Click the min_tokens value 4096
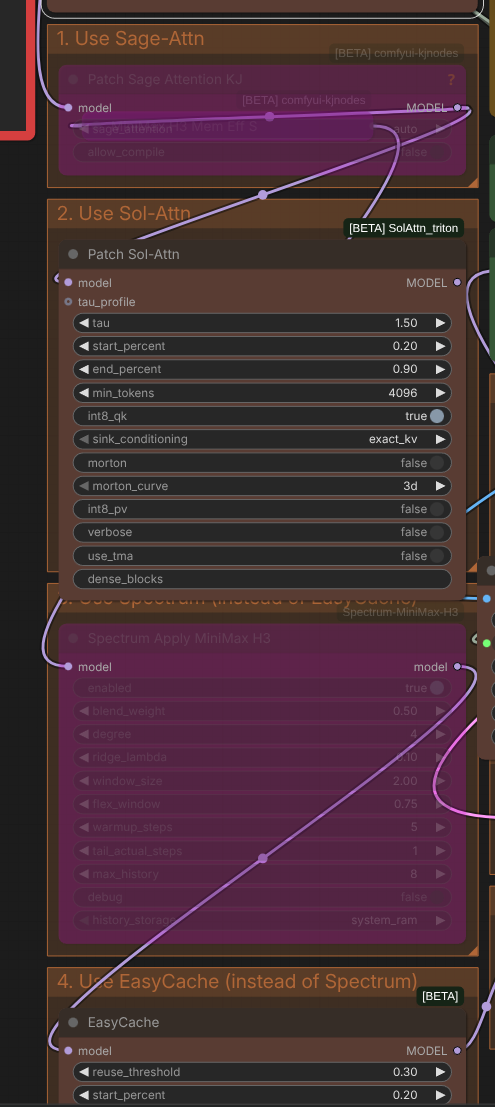 403,393
